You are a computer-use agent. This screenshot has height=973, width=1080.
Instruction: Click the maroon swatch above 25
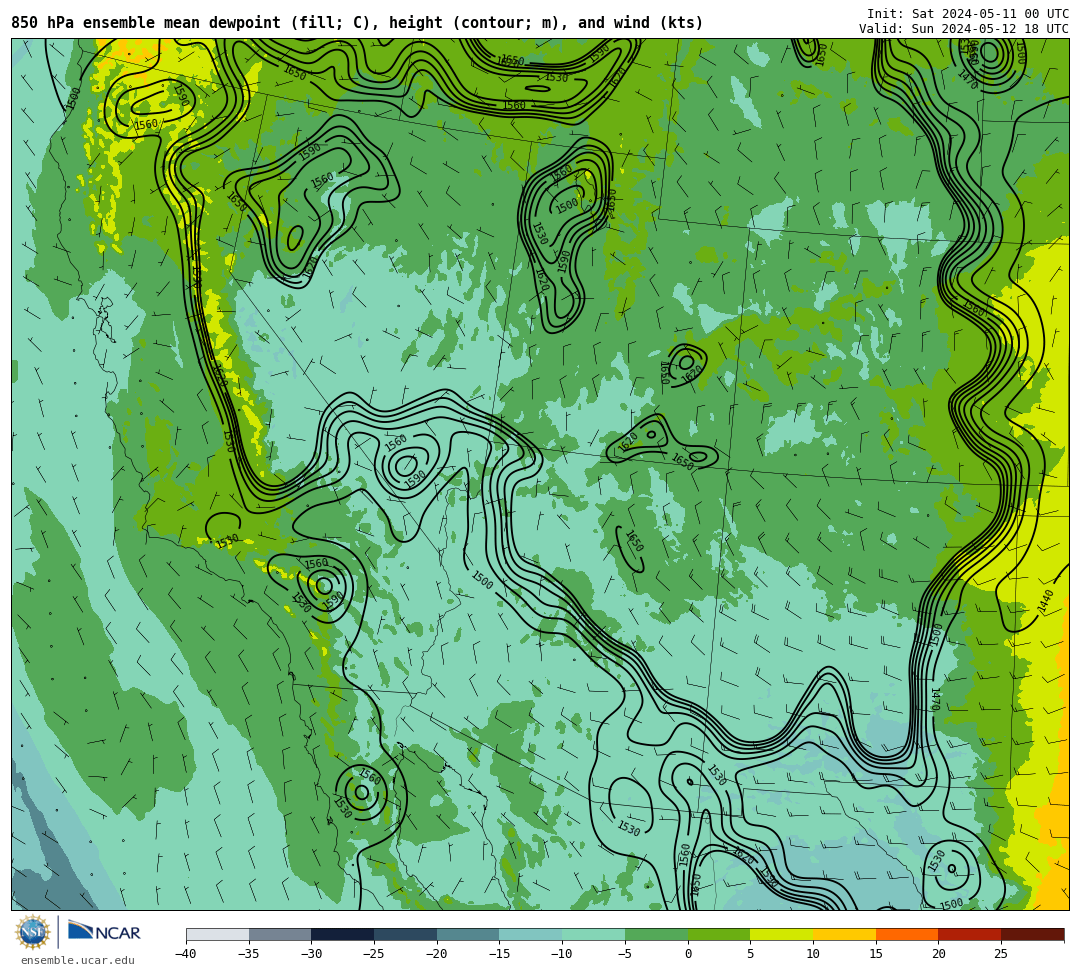(1032, 934)
